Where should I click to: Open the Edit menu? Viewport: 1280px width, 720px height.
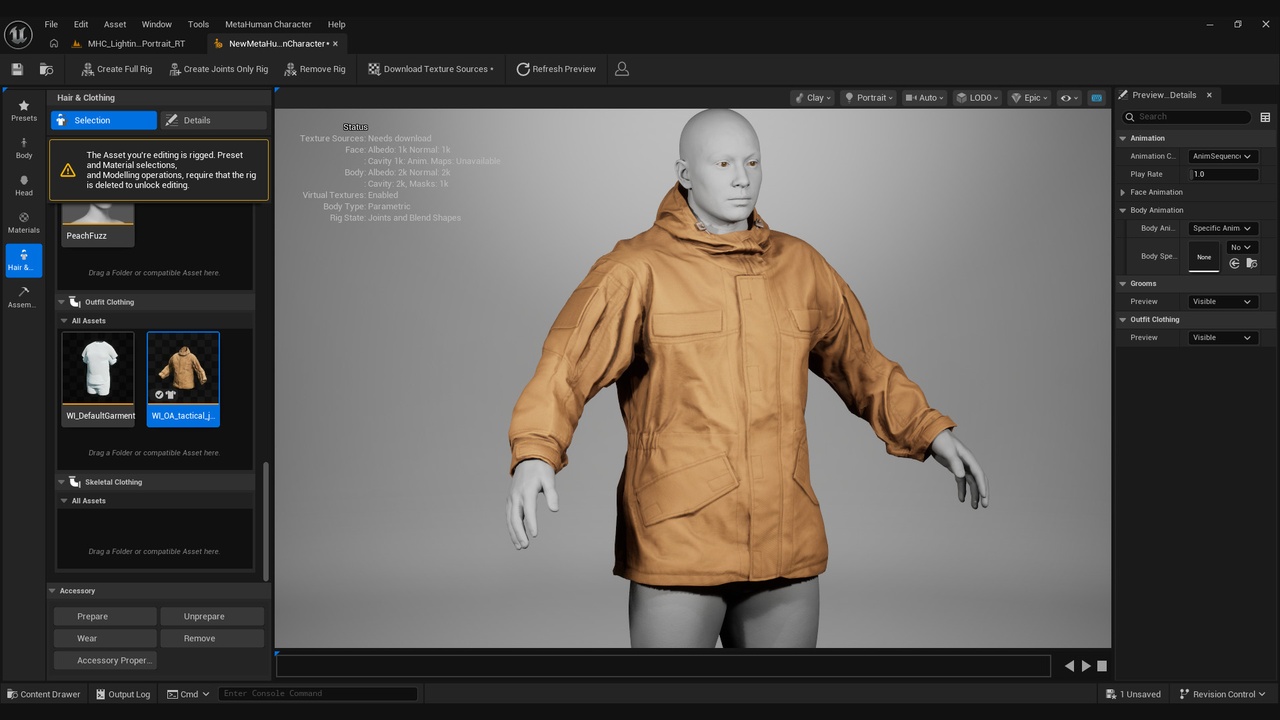tap(81, 24)
